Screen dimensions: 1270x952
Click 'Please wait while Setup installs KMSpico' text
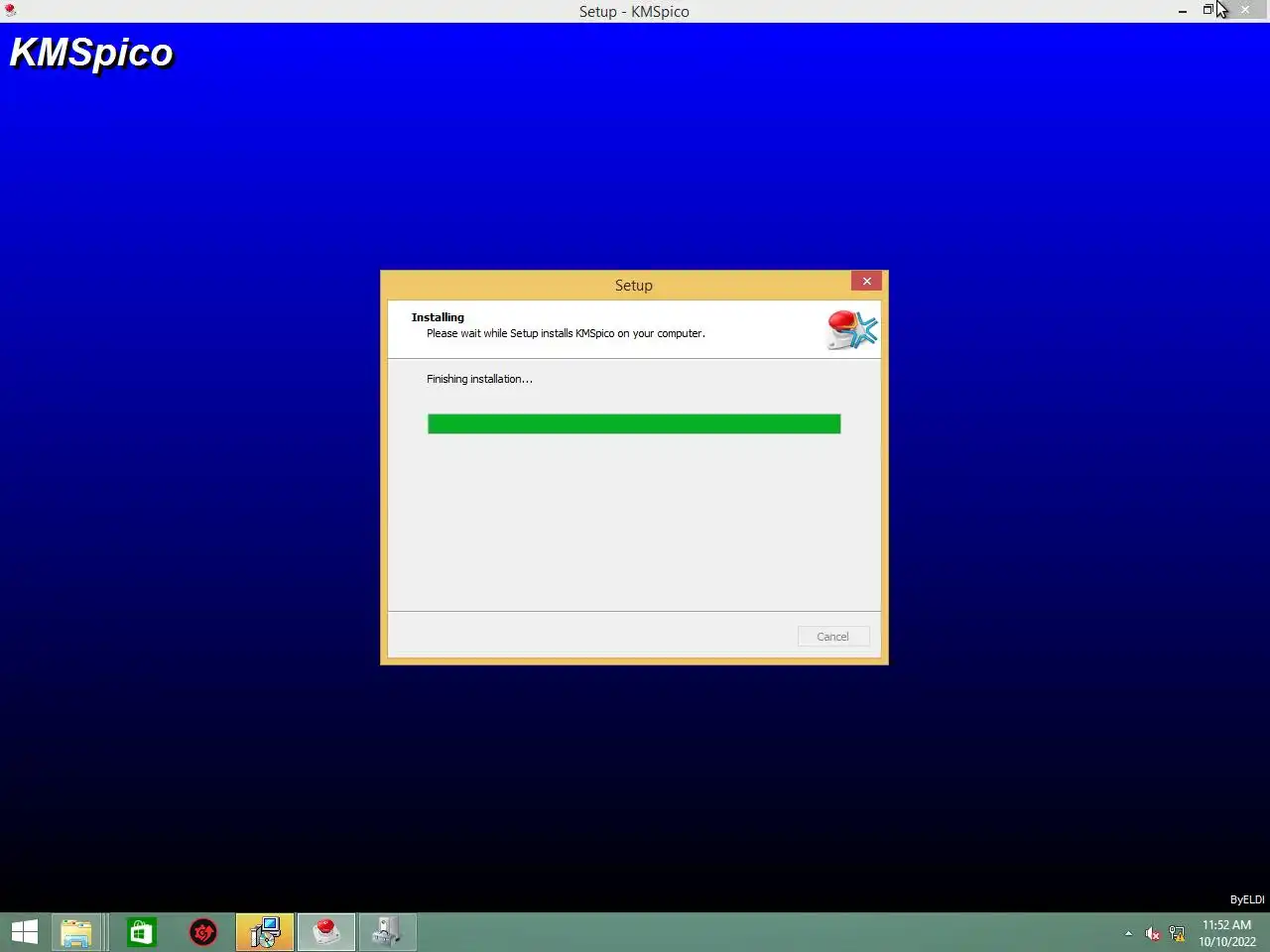566,333
